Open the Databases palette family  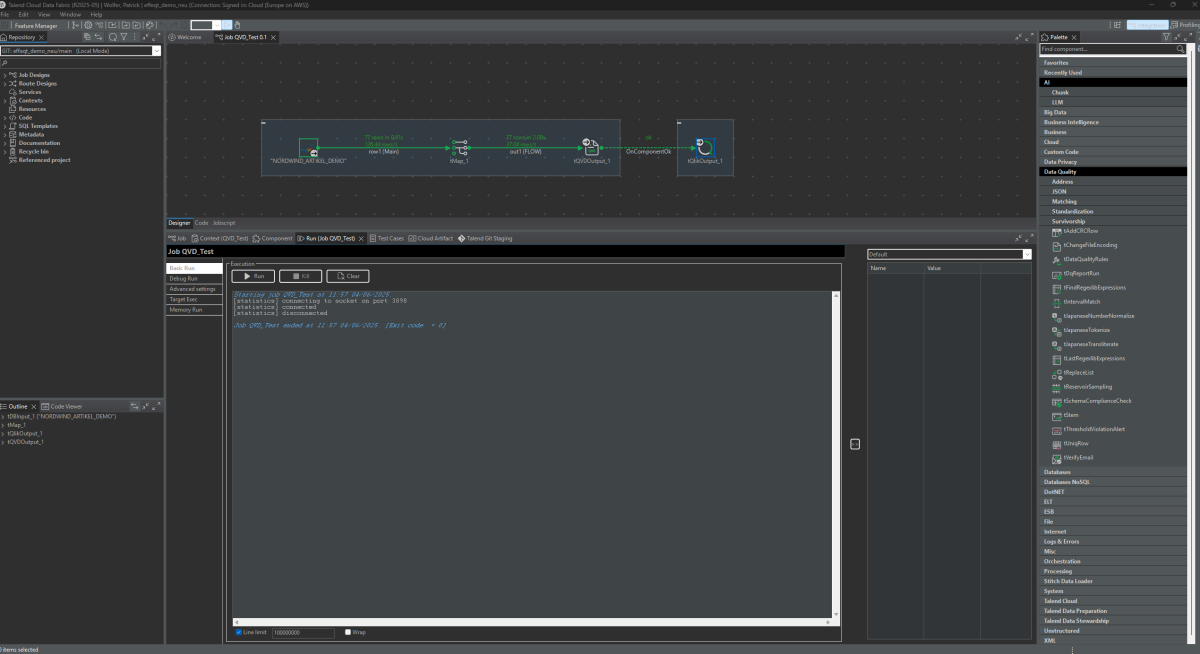coord(1112,472)
